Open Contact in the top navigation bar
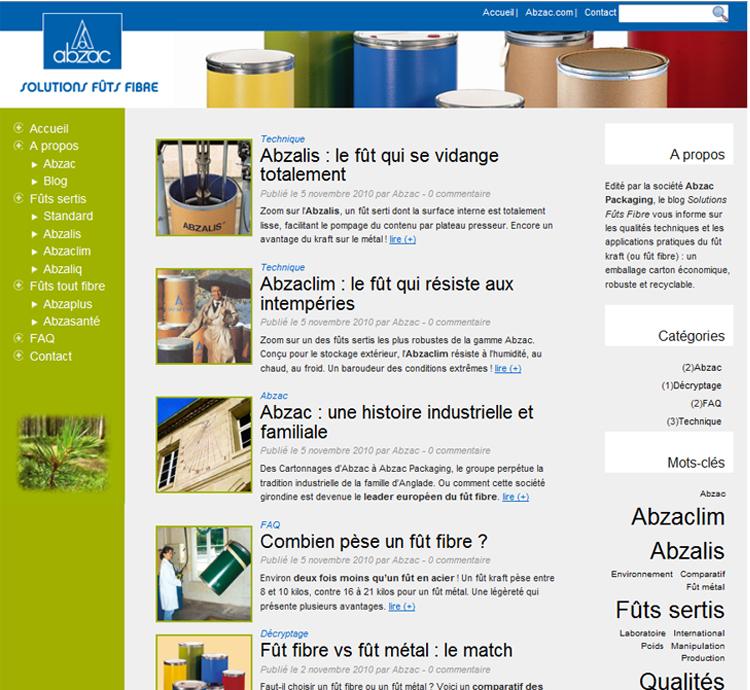Viewport: 750px width, 690px height. coord(600,12)
